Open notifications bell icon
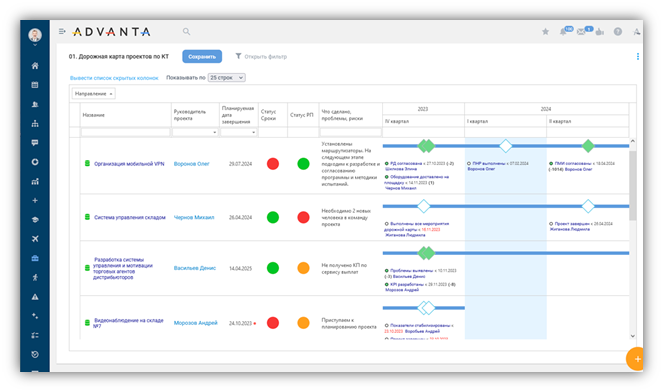This screenshot has width=663, height=392. coord(563,31)
